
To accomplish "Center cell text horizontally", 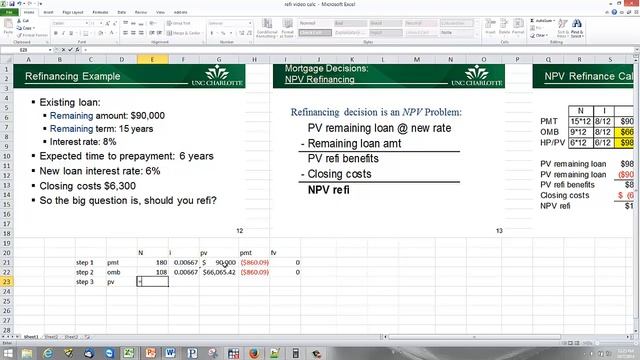I will pos(133,33).
